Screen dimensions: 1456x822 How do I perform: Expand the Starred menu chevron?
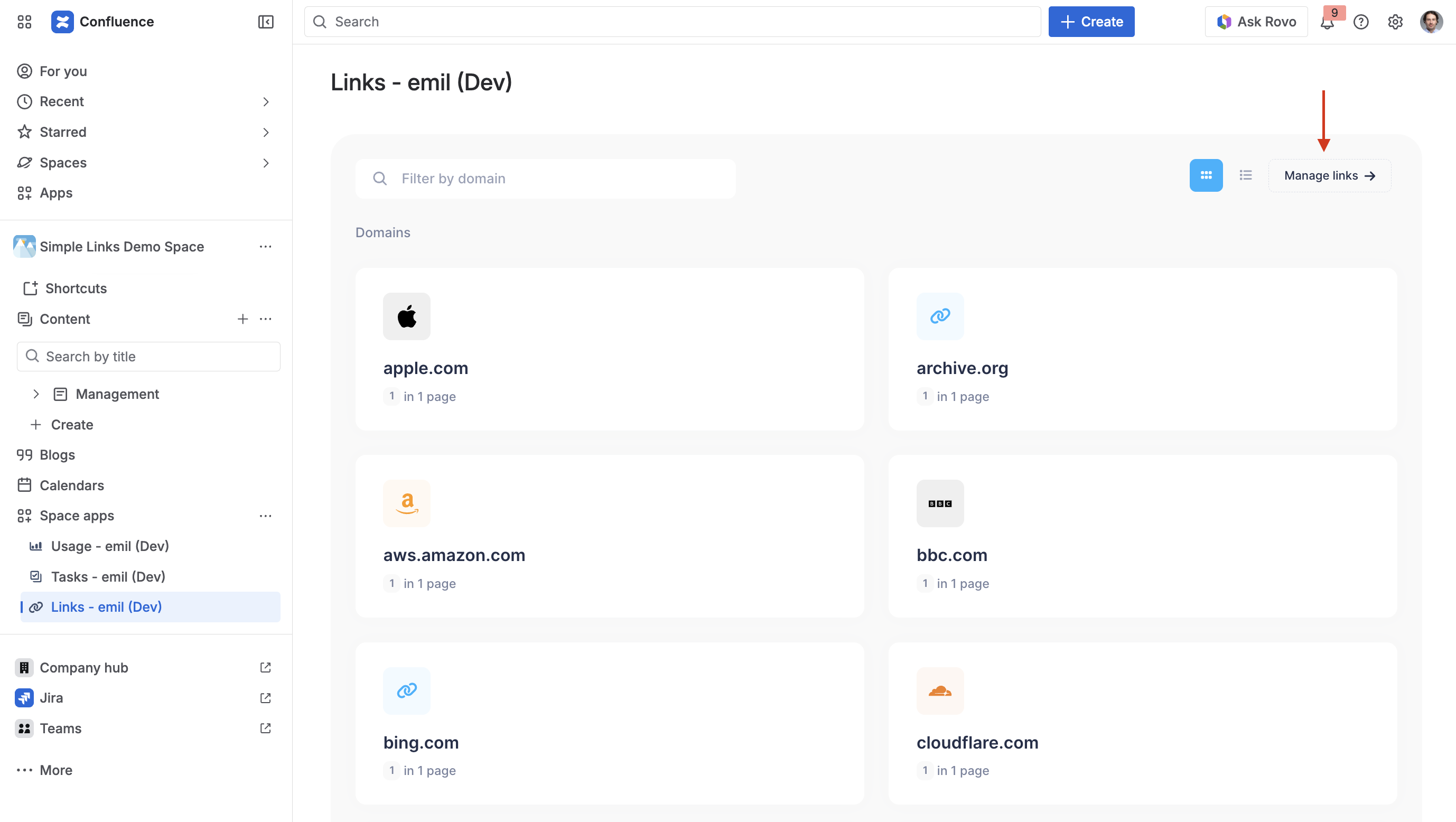[266, 132]
